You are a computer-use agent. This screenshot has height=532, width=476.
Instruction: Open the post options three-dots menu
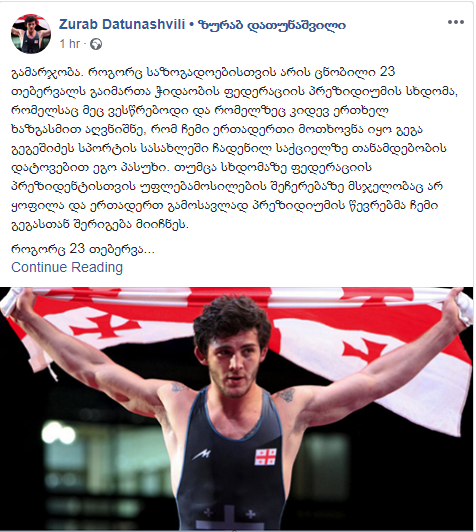pos(455,22)
